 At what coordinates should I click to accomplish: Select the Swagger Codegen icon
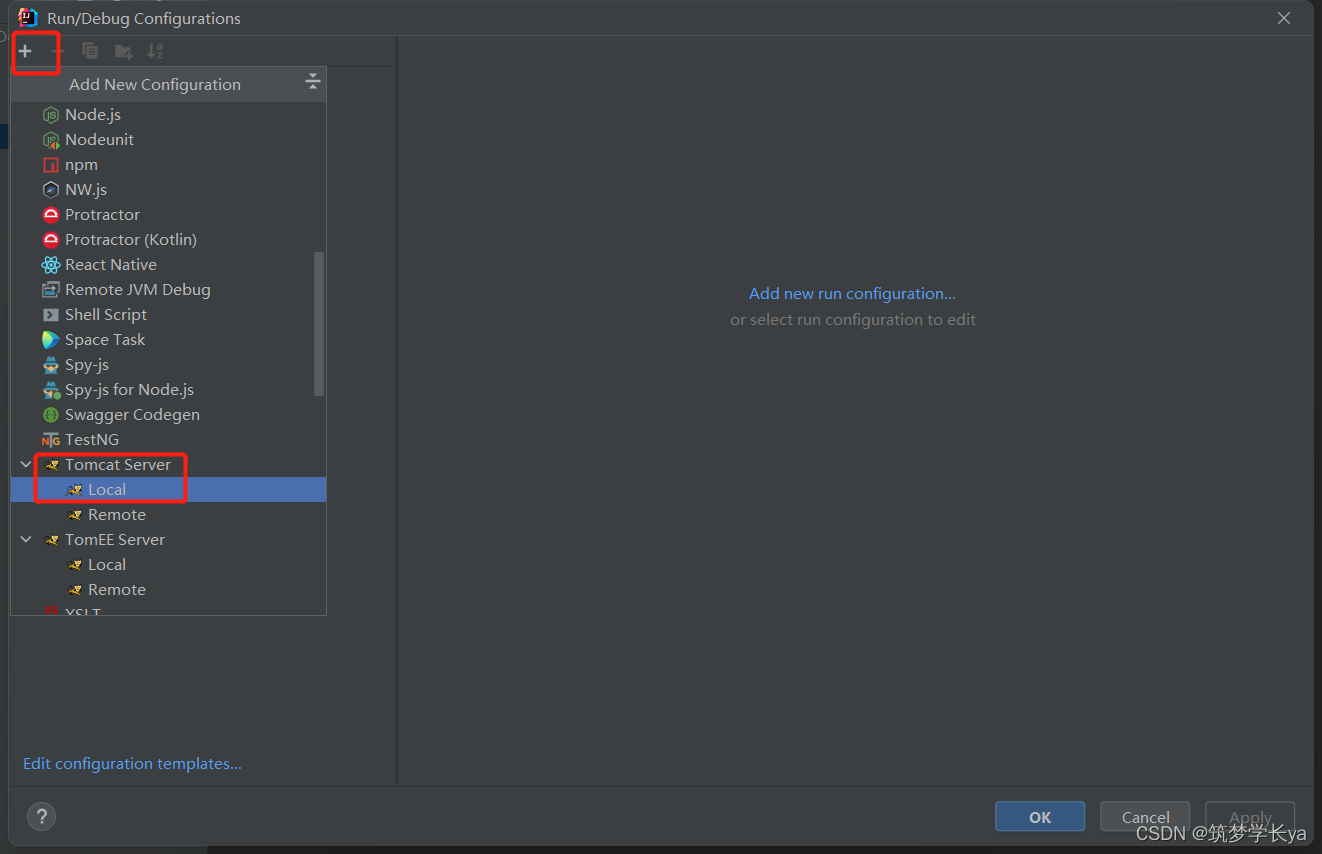pos(51,415)
